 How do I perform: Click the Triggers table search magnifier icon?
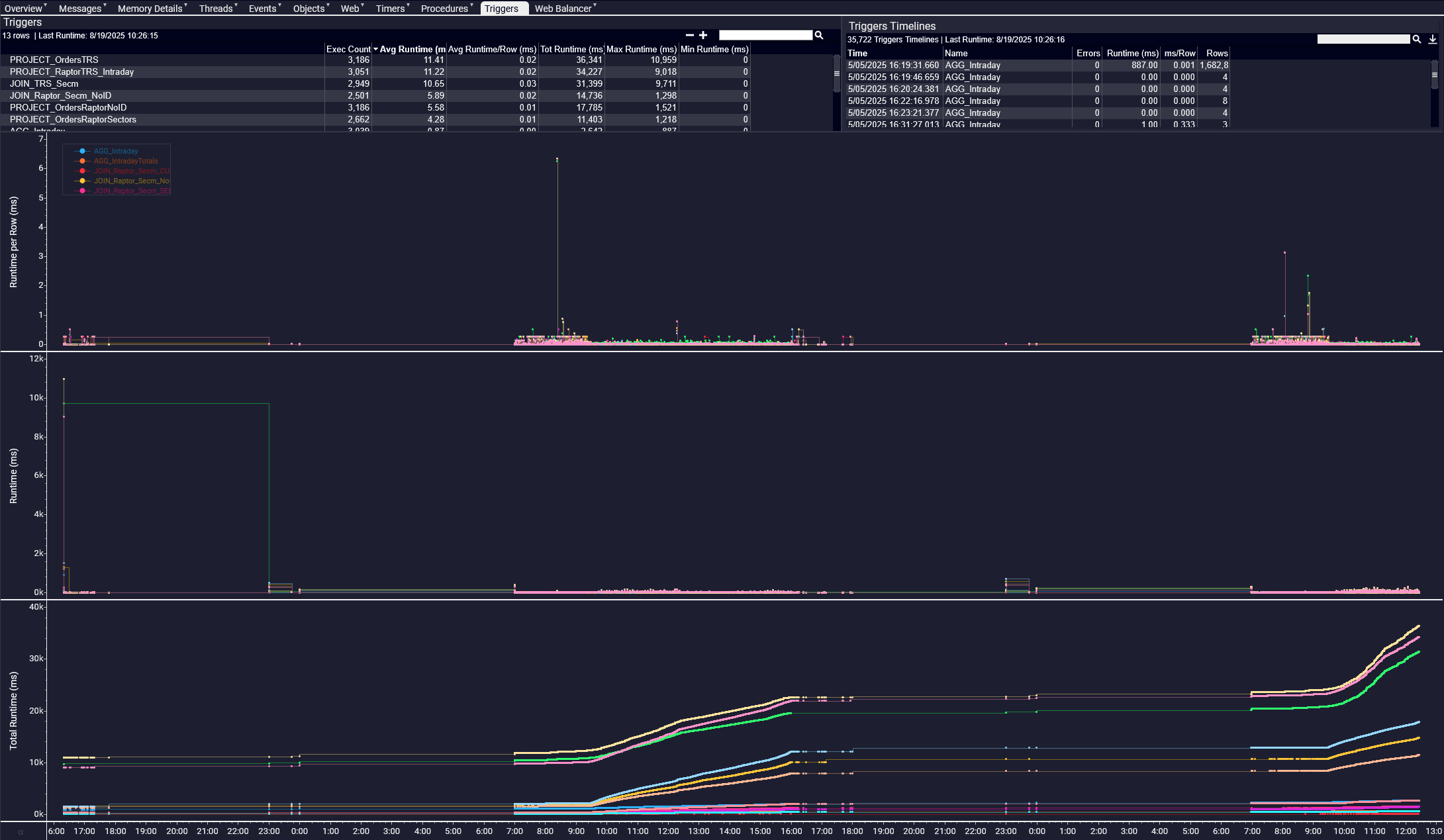pyautogui.click(x=819, y=35)
